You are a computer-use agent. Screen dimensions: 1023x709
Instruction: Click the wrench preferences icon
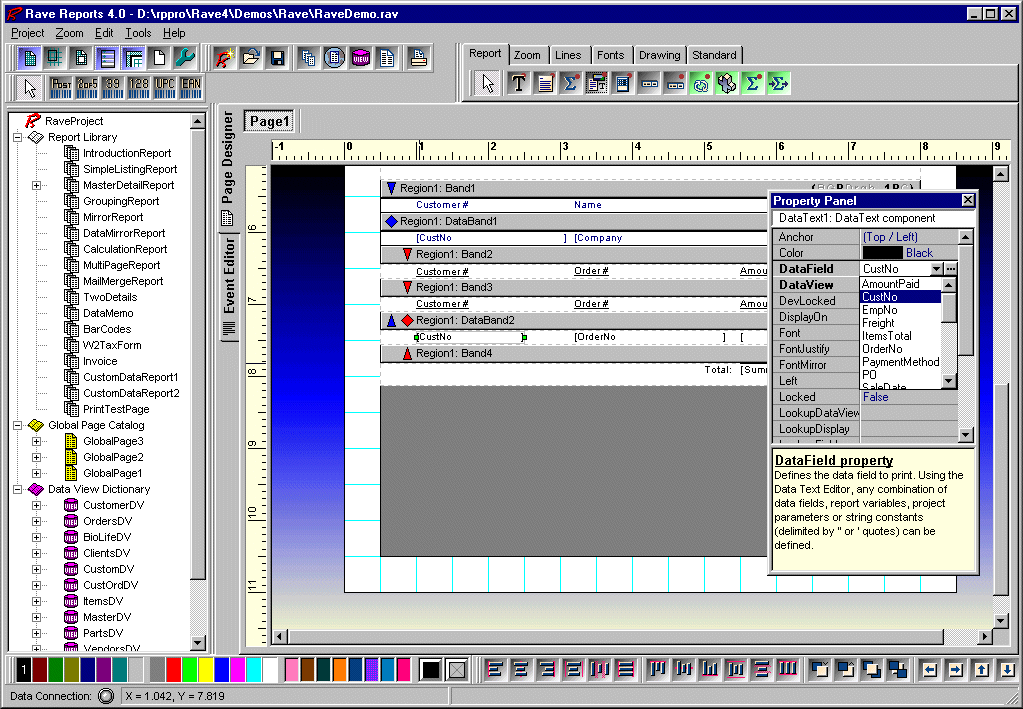point(185,57)
